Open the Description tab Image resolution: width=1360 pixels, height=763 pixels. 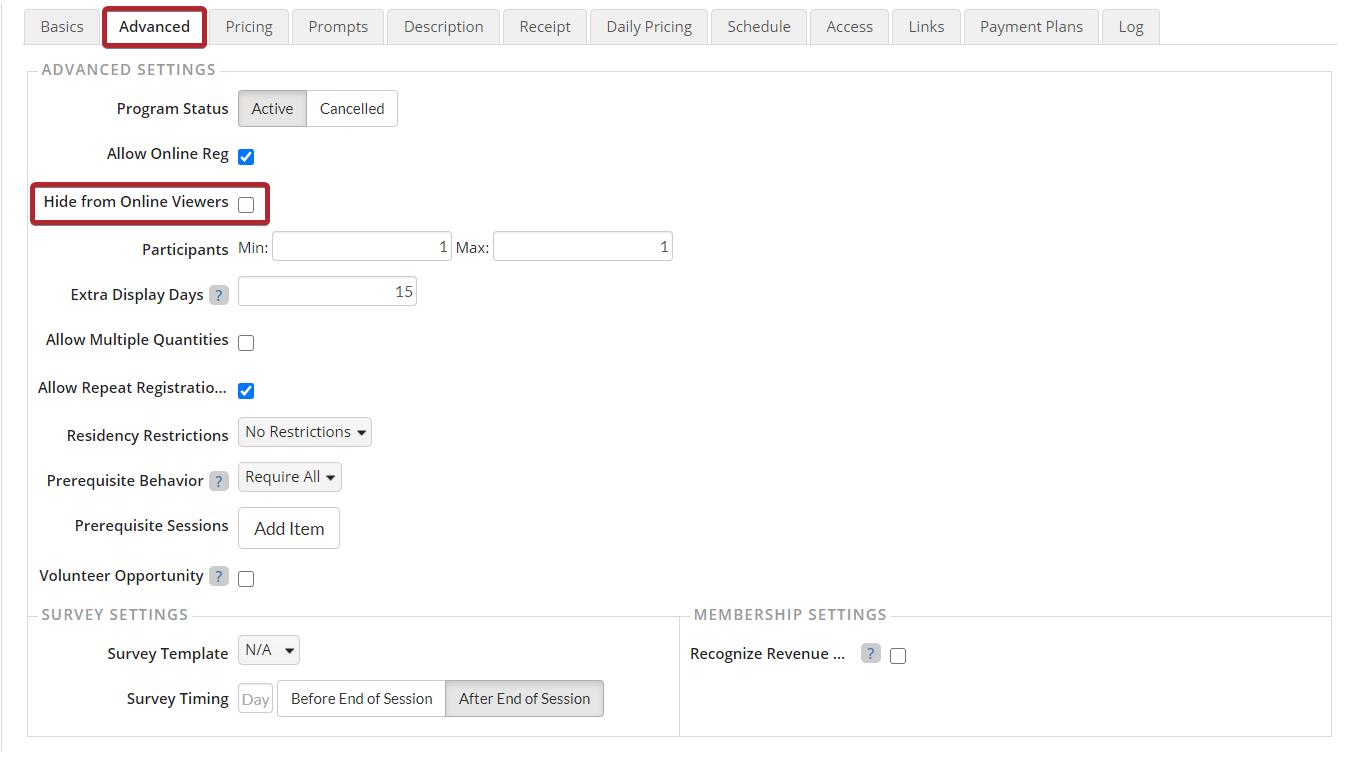[x=444, y=27]
